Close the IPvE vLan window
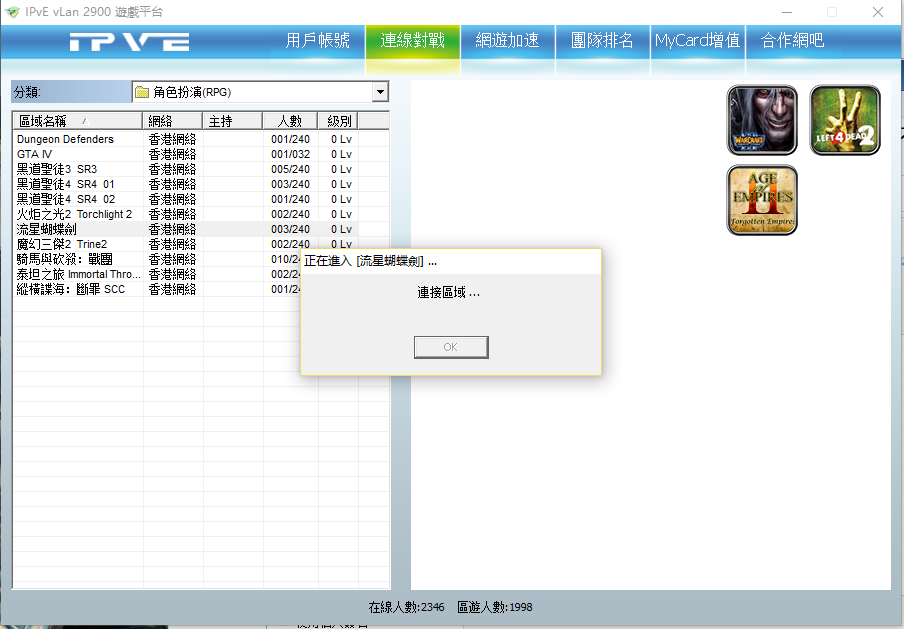Screen dimensions: 904x629 877,12
